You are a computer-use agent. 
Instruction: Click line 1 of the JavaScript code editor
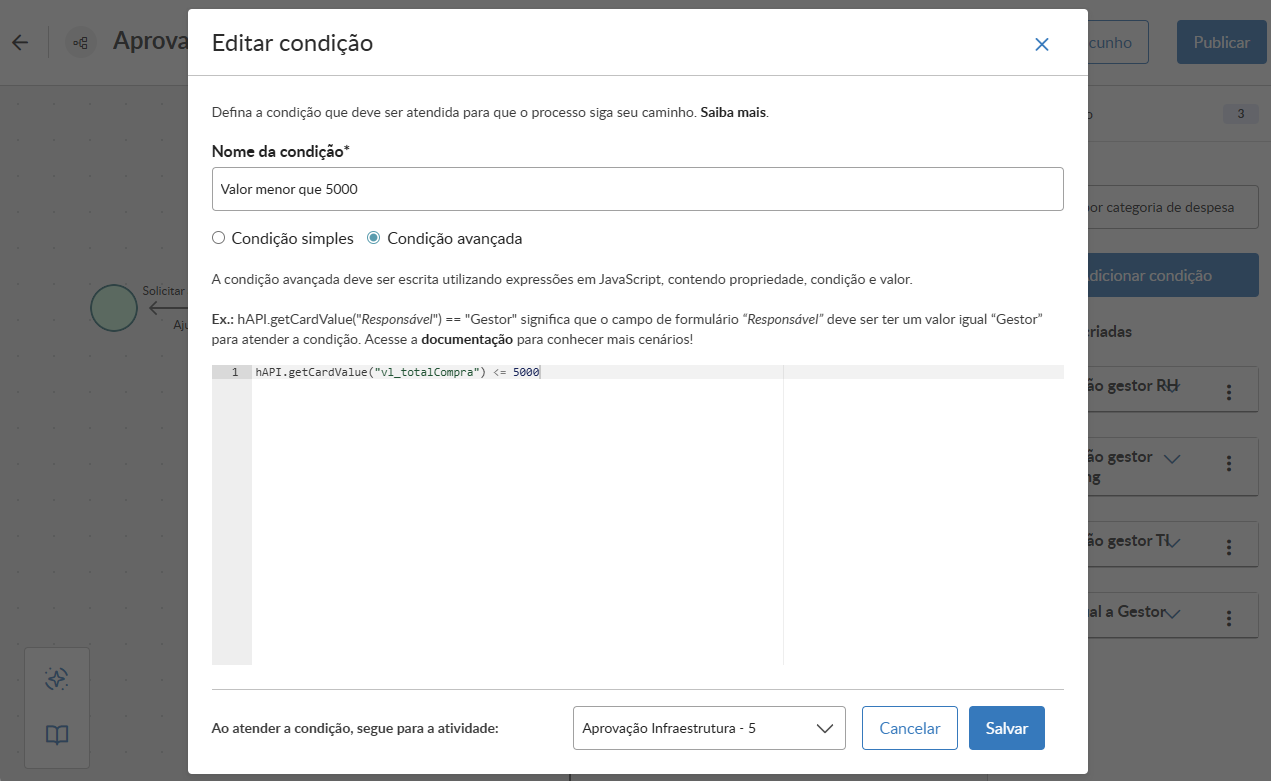tap(600, 372)
